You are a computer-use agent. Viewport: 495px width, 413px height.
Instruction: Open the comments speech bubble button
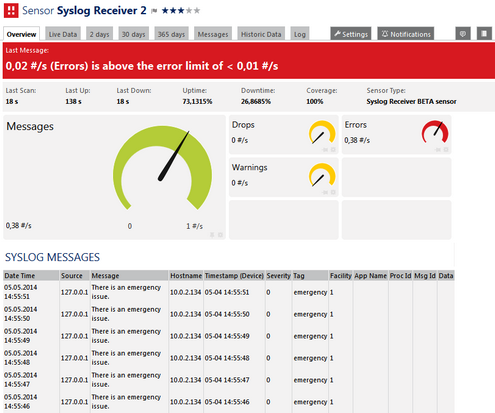[x=463, y=34]
